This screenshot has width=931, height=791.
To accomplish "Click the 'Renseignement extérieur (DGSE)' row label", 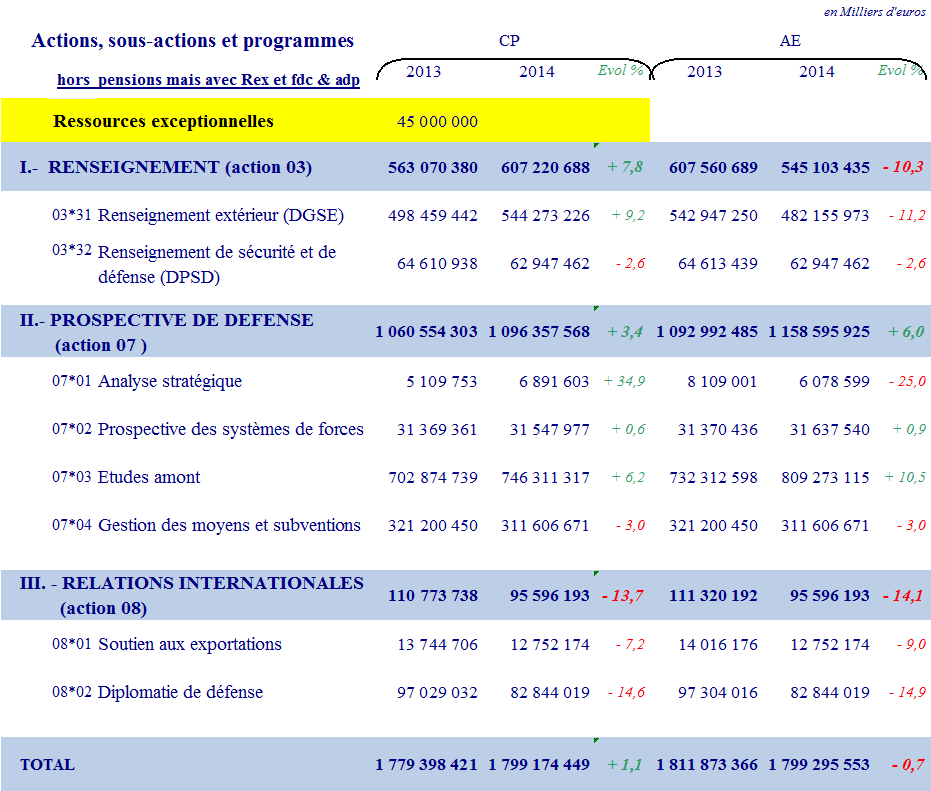I will (x=220, y=215).
